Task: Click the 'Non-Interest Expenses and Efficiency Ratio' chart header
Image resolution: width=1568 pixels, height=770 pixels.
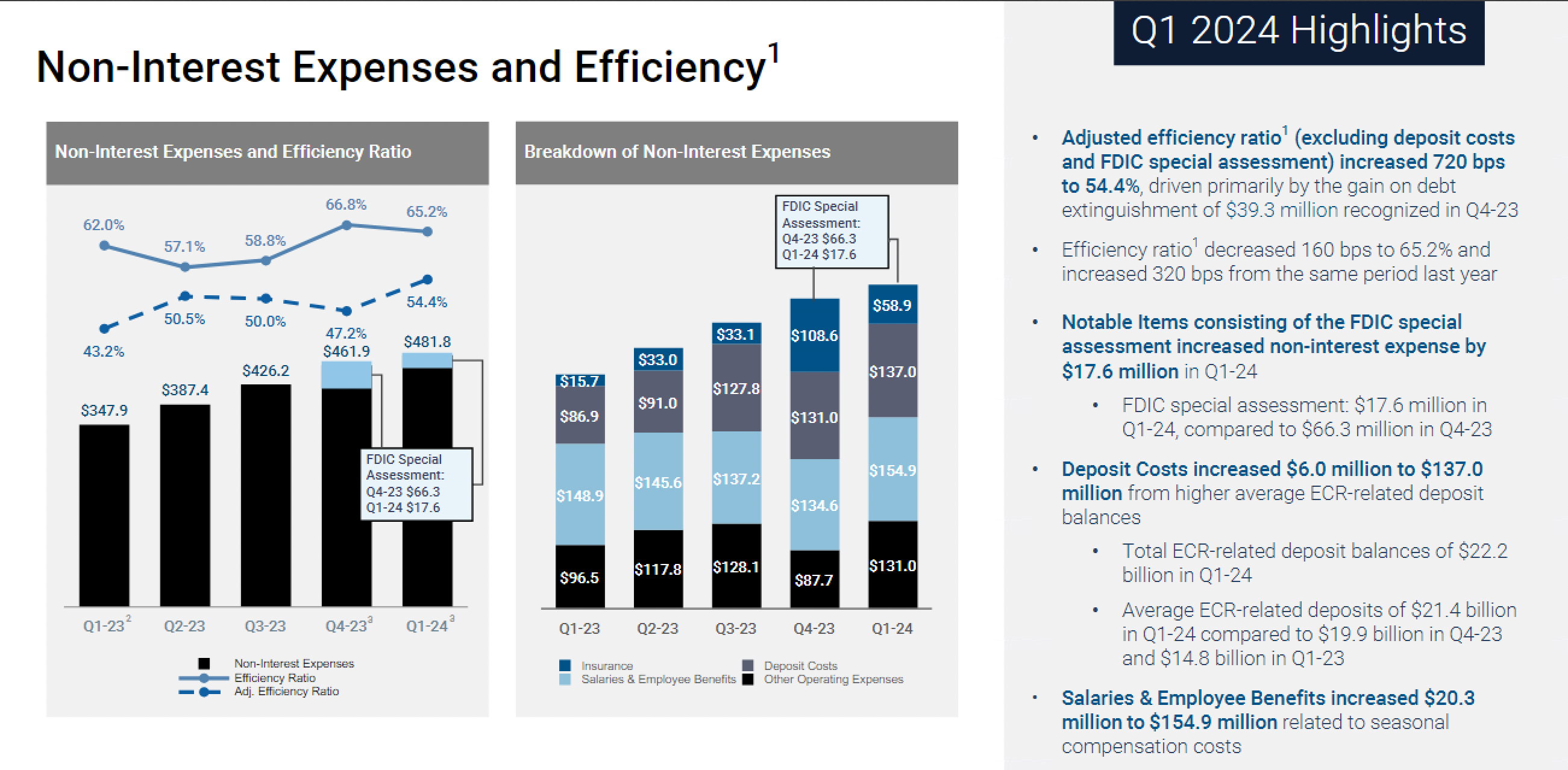Action: pyautogui.click(x=267, y=152)
